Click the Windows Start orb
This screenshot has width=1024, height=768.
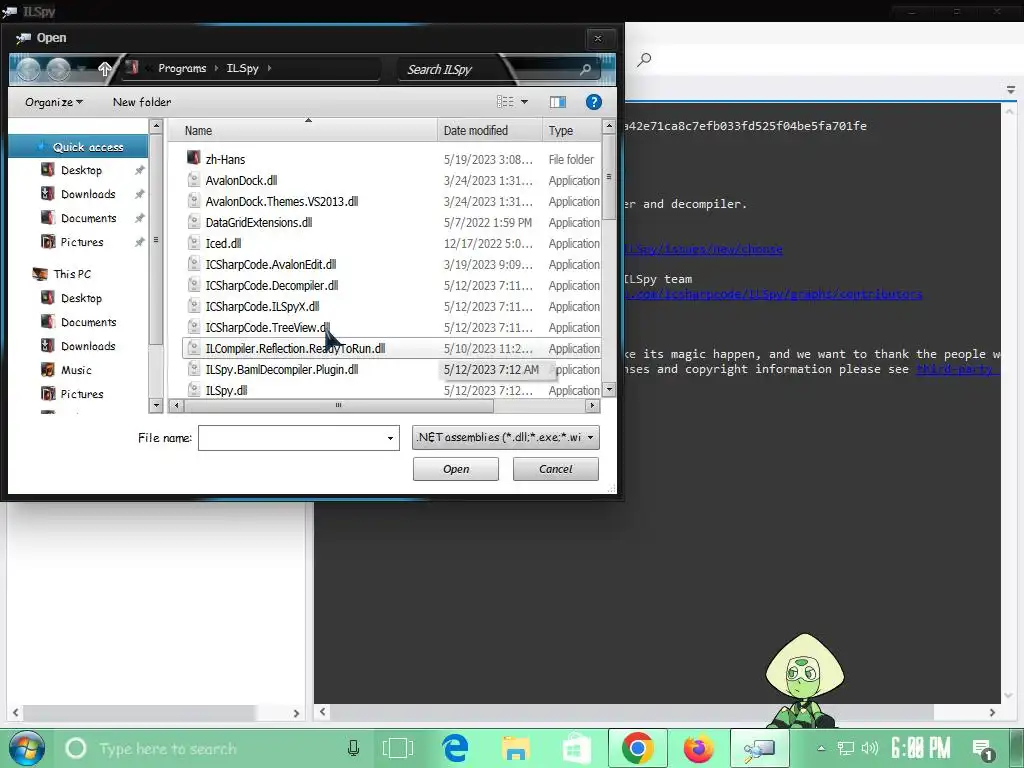[x=27, y=748]
